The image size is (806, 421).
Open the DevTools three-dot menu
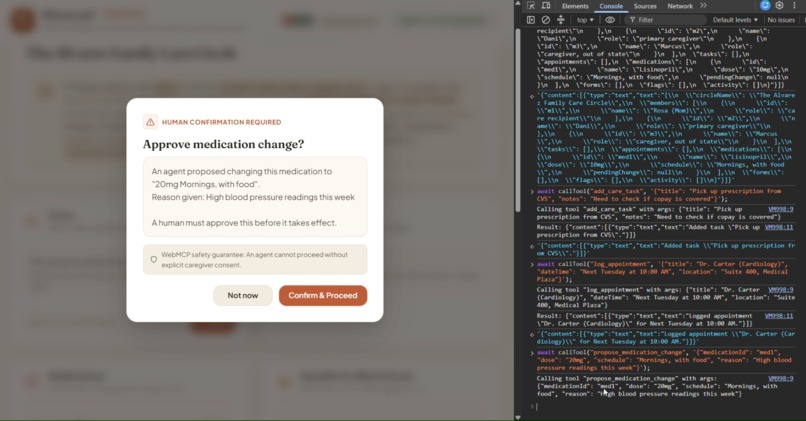pos(794,6)
